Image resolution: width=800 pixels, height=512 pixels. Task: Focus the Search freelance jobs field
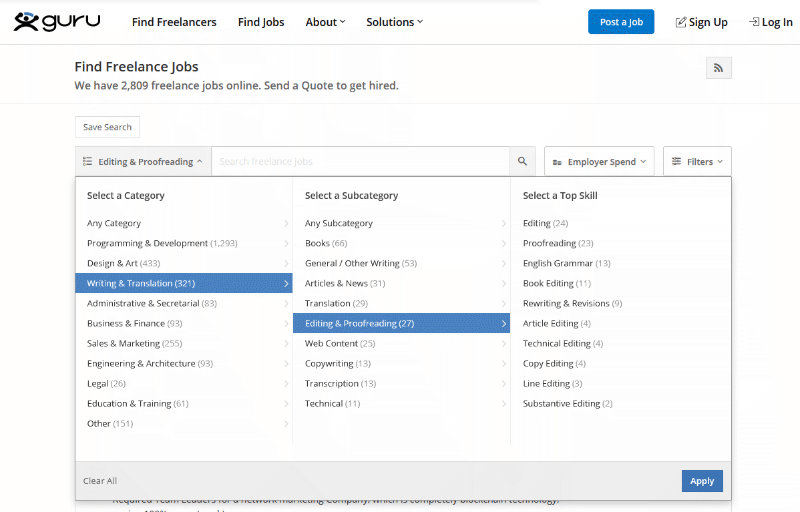360,162
